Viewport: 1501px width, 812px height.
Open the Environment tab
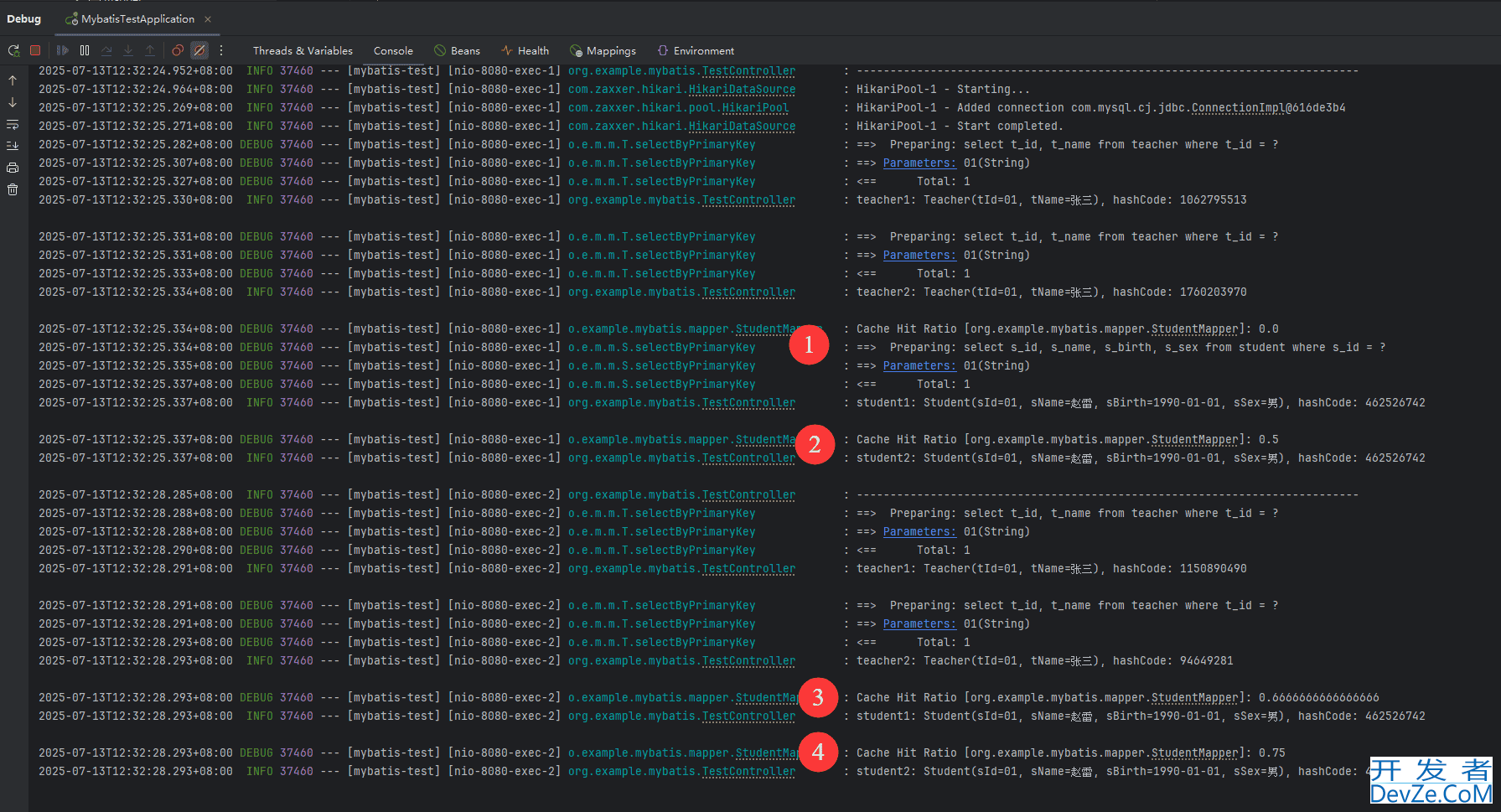pyautogui.click(x=696, y=50)
